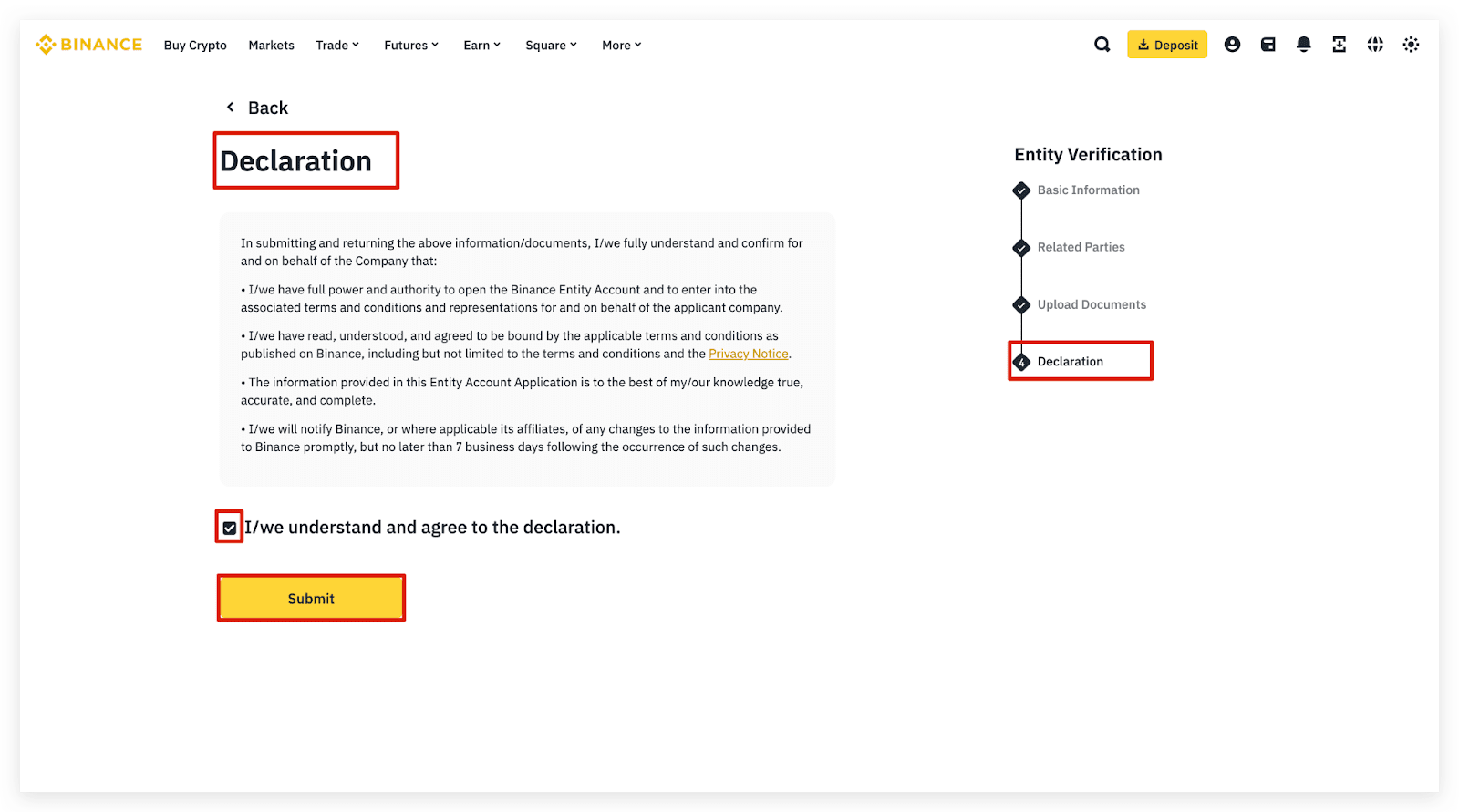Click the Deposit button
Viewport: 1459px width, 812px height.
[x=1166, y=45]
